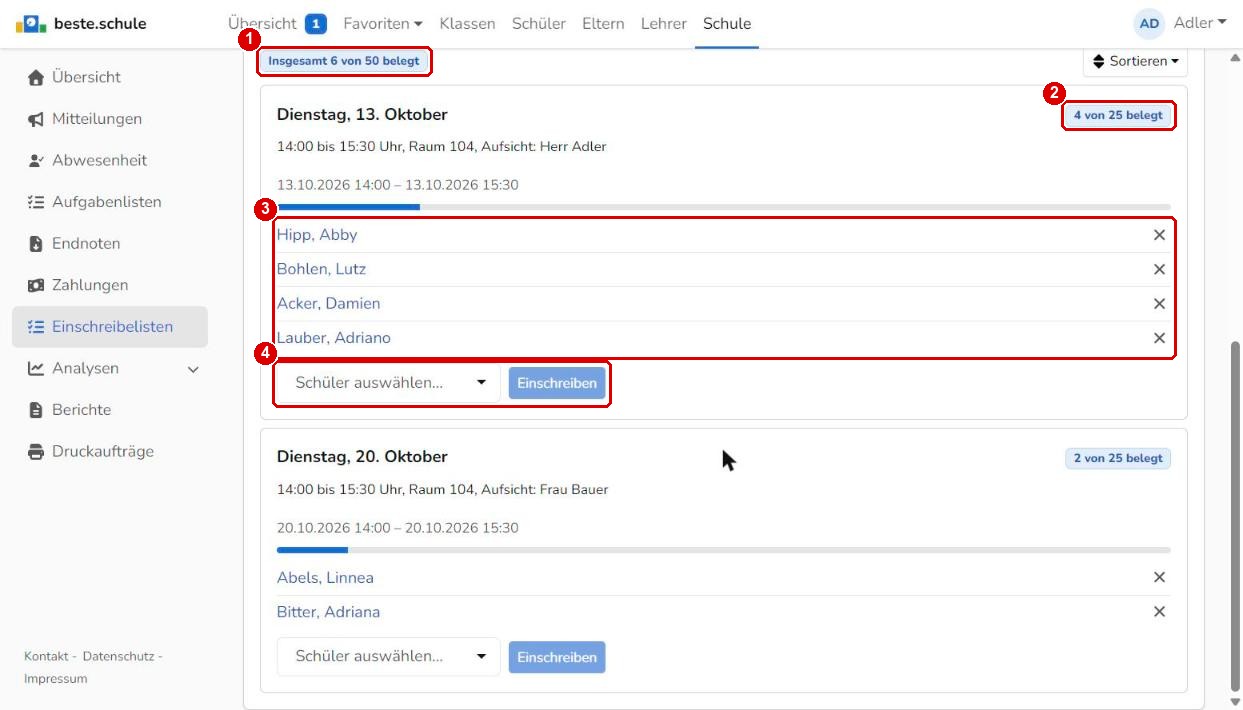1243x710 pixels.
Task: Open student link Hipp, Abby
Action: tap(317, 235)
